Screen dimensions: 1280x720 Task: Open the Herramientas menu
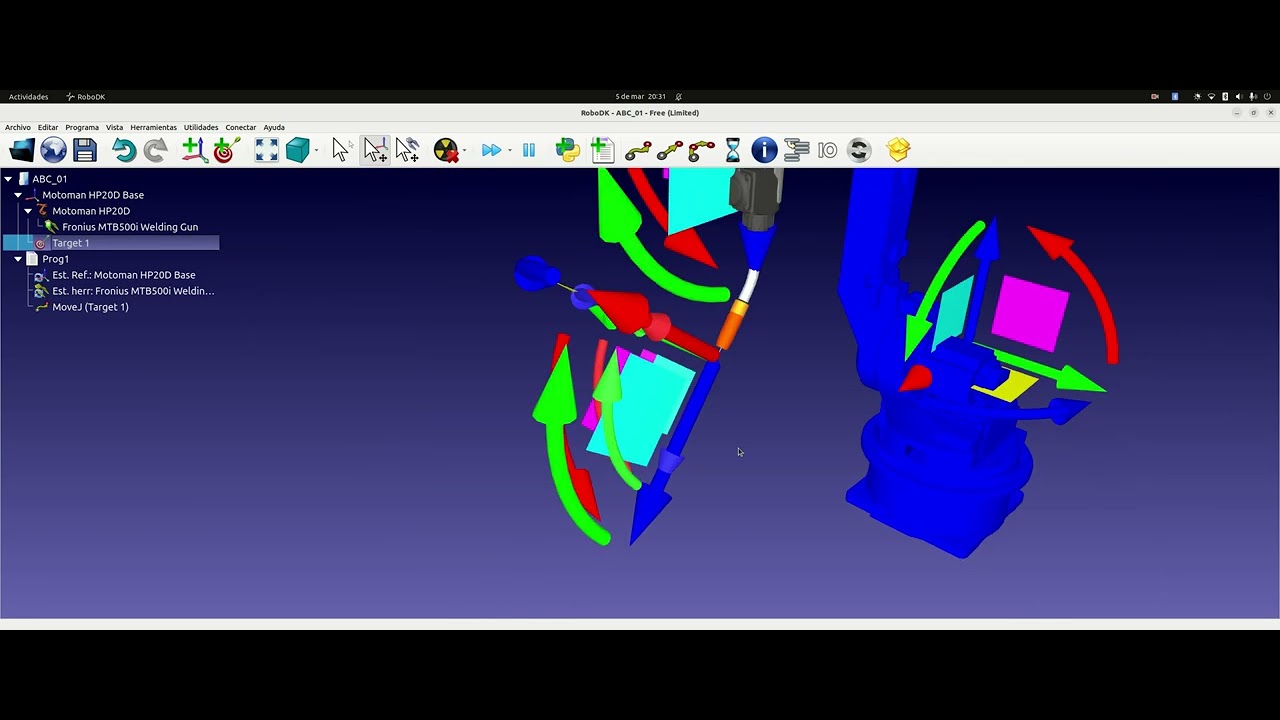click(153, 128)
